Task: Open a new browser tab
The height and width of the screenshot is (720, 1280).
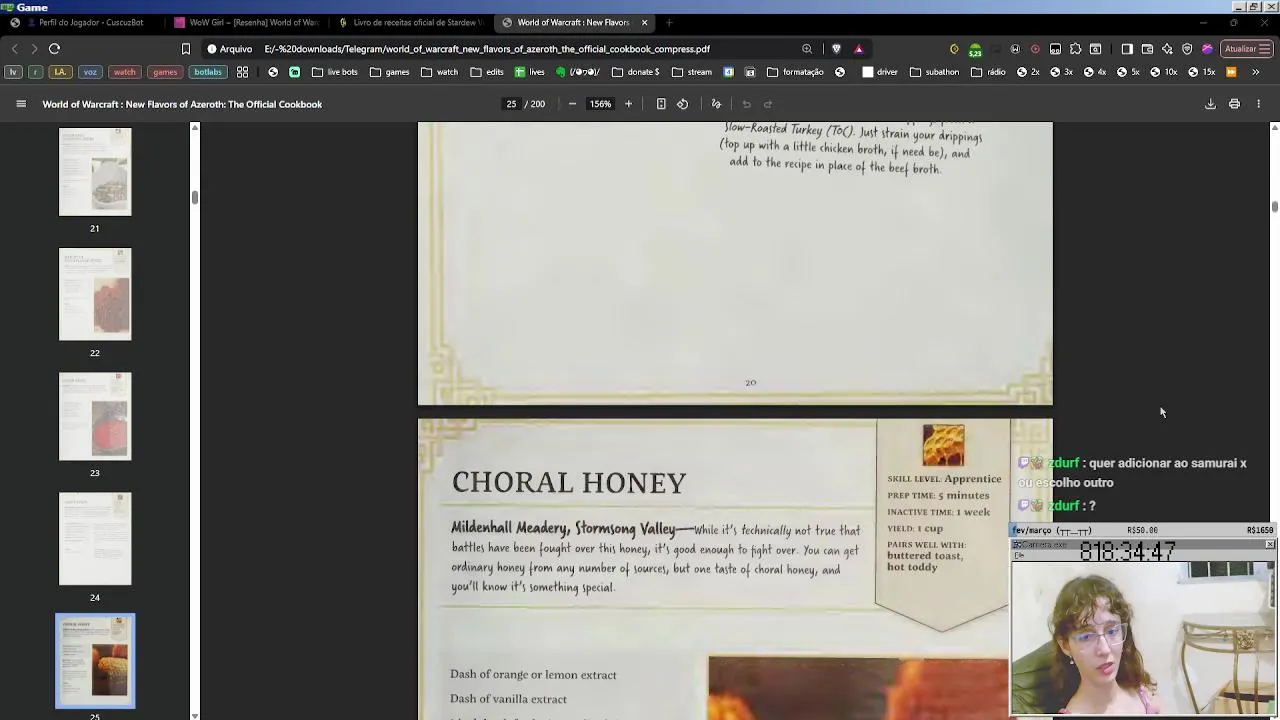Action: (x=669, y=22)
